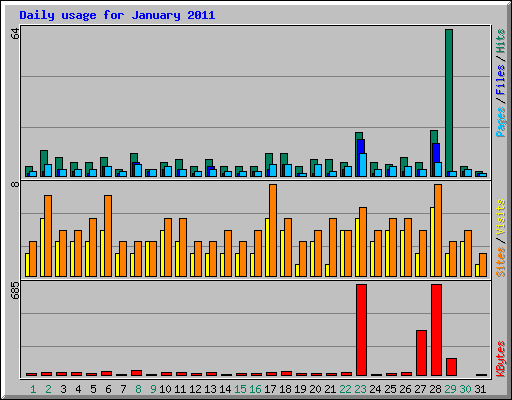Screen dimensions: 512x400
Task: Click the 'KBytes' legend label
Action: click(x=500, y=359)
